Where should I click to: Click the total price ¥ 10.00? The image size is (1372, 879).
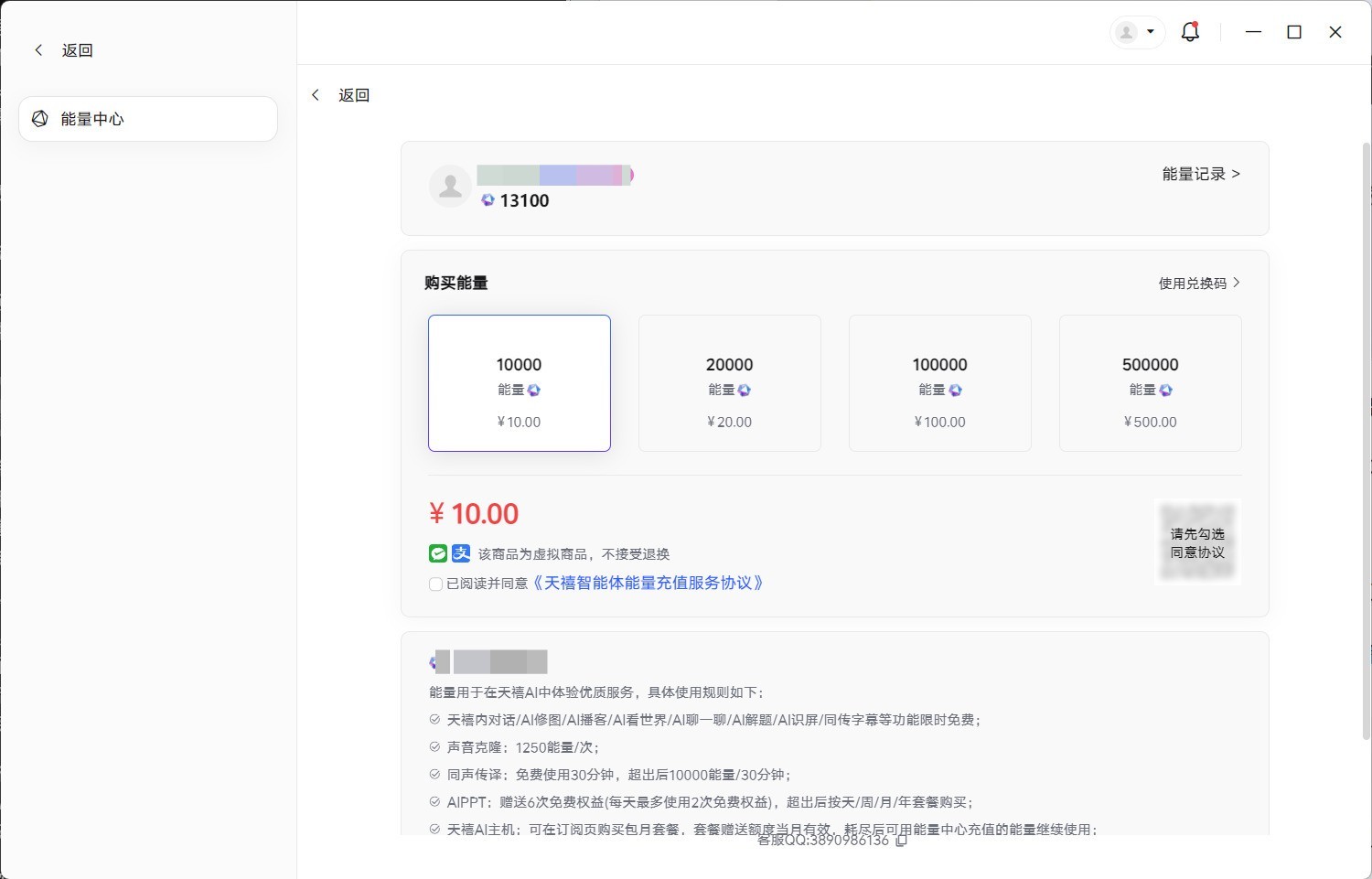click(474, 514)
